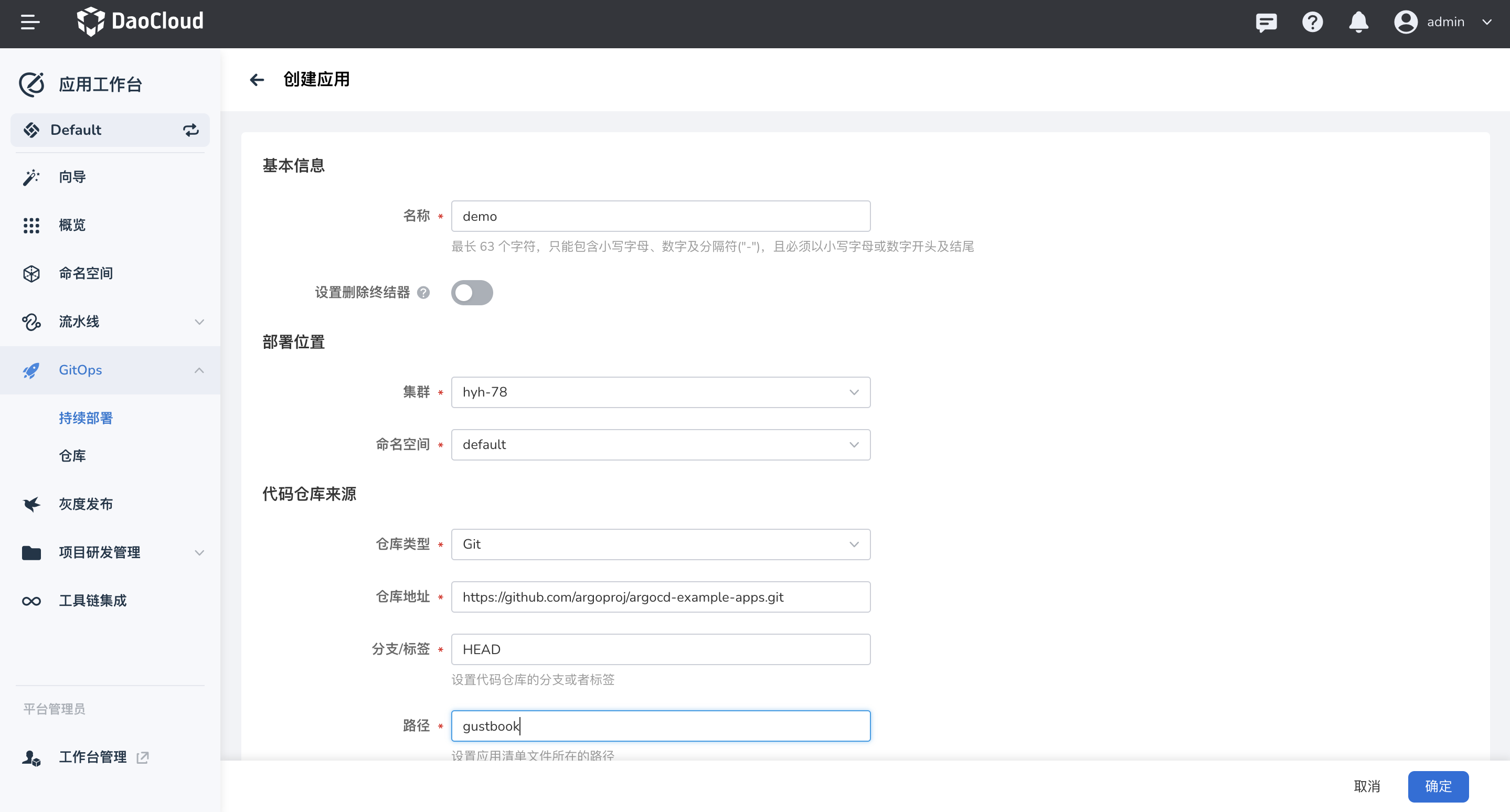1510x812 pixels.
Task: Expand the 流水线 sidebar menu
Action: [x=110, y=322]
